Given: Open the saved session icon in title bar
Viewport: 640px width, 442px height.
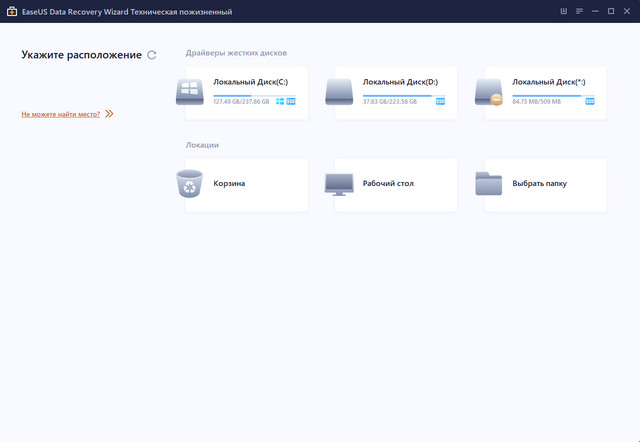Looking at the screenshot, I should click(x=564, y=11).
